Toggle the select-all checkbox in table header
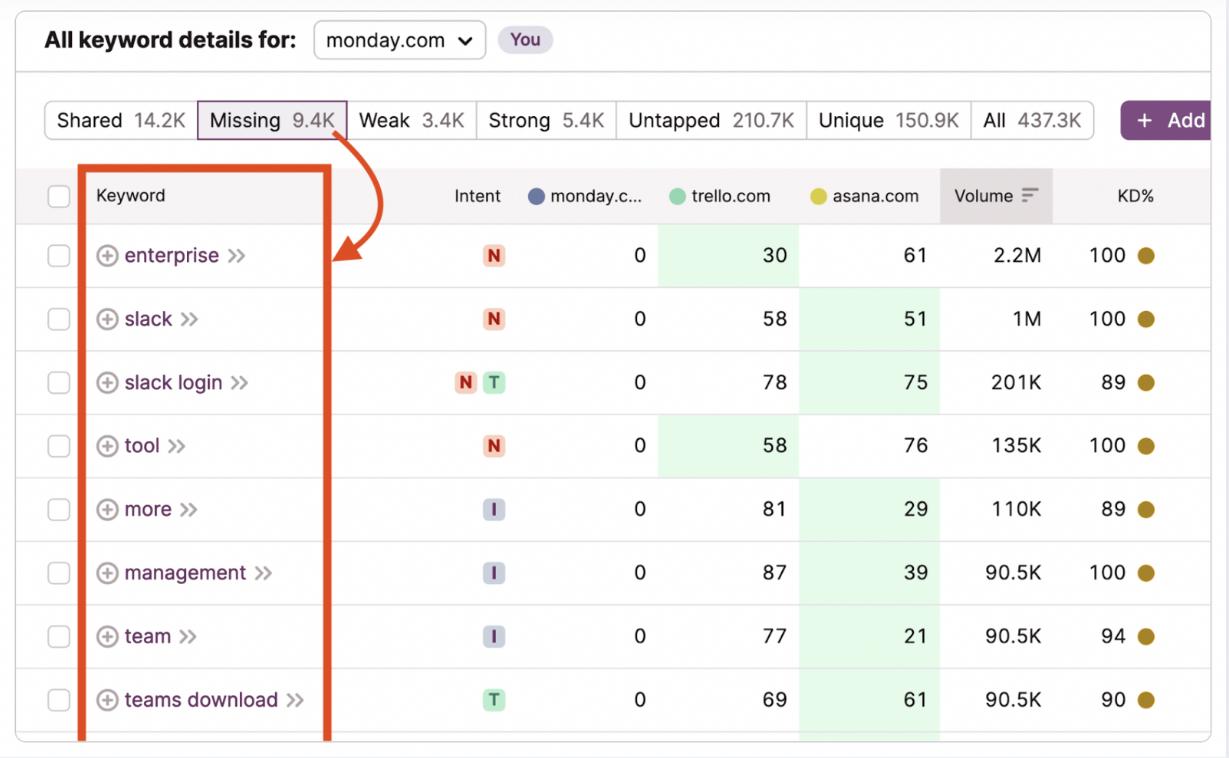Screen dimensions: 1229x758 point(59,197)
